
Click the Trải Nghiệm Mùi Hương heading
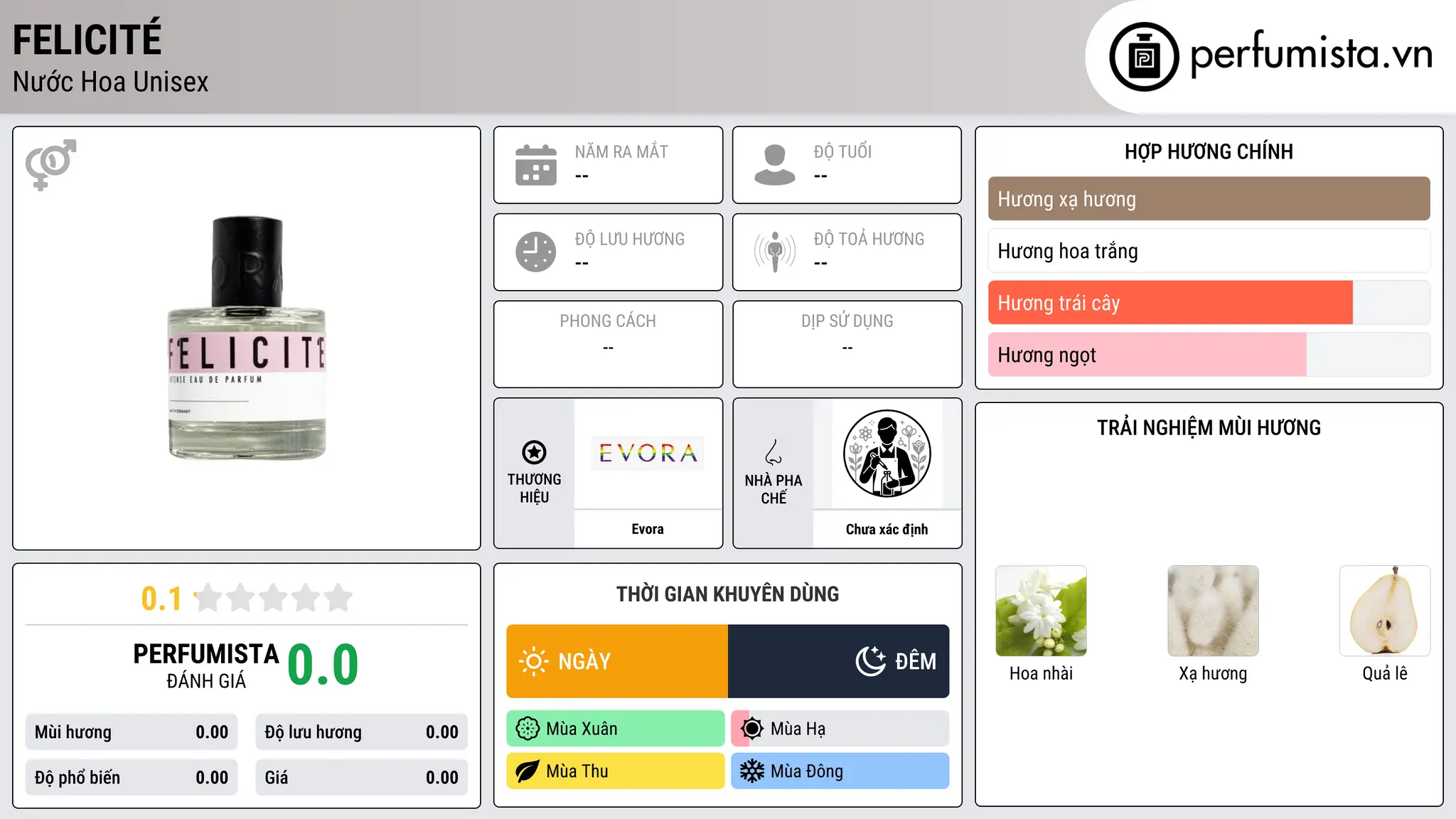pyautogui.click(x=1209, y=427)
